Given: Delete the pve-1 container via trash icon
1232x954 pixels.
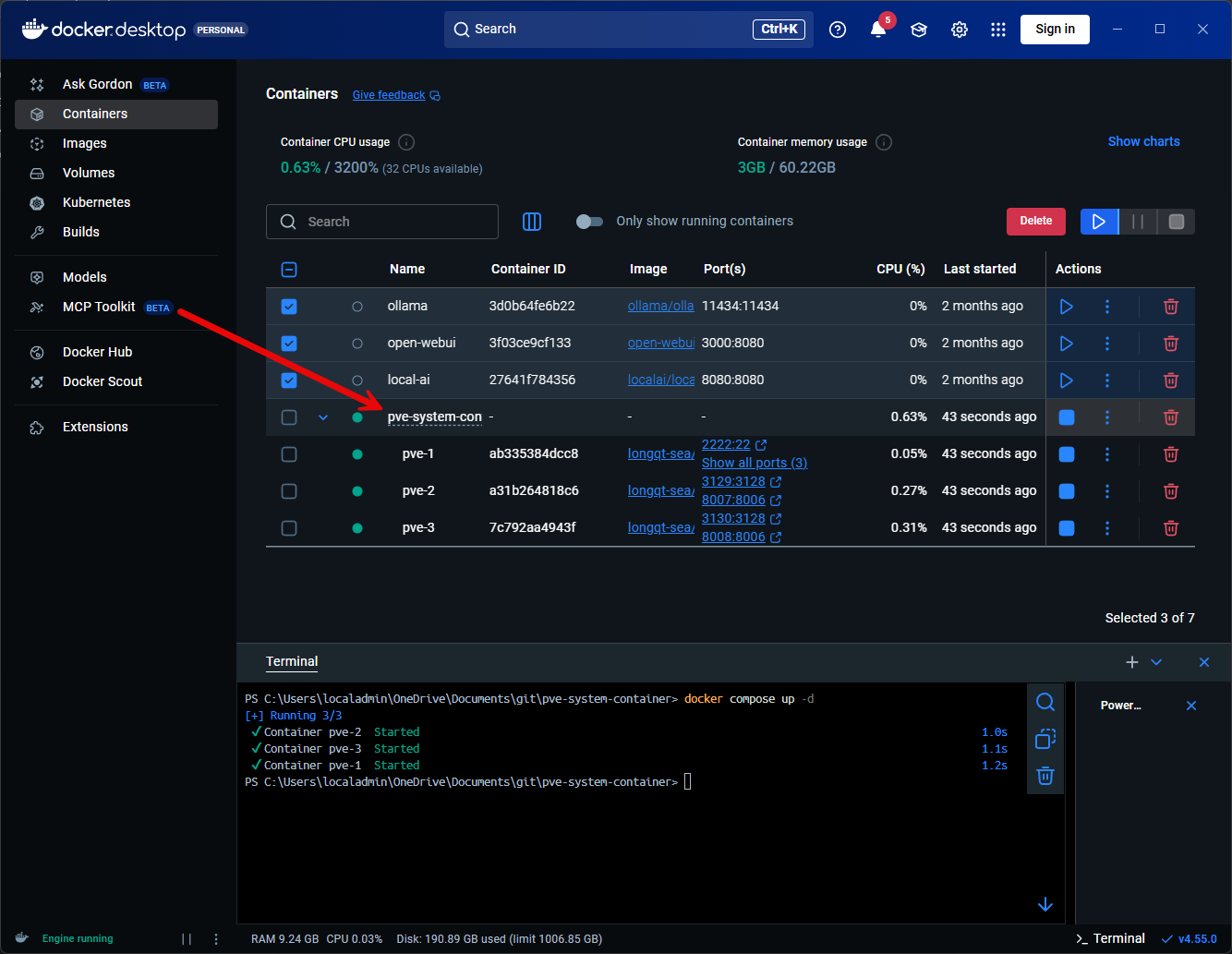Looking at the screenshot, I should (1171, 454).
